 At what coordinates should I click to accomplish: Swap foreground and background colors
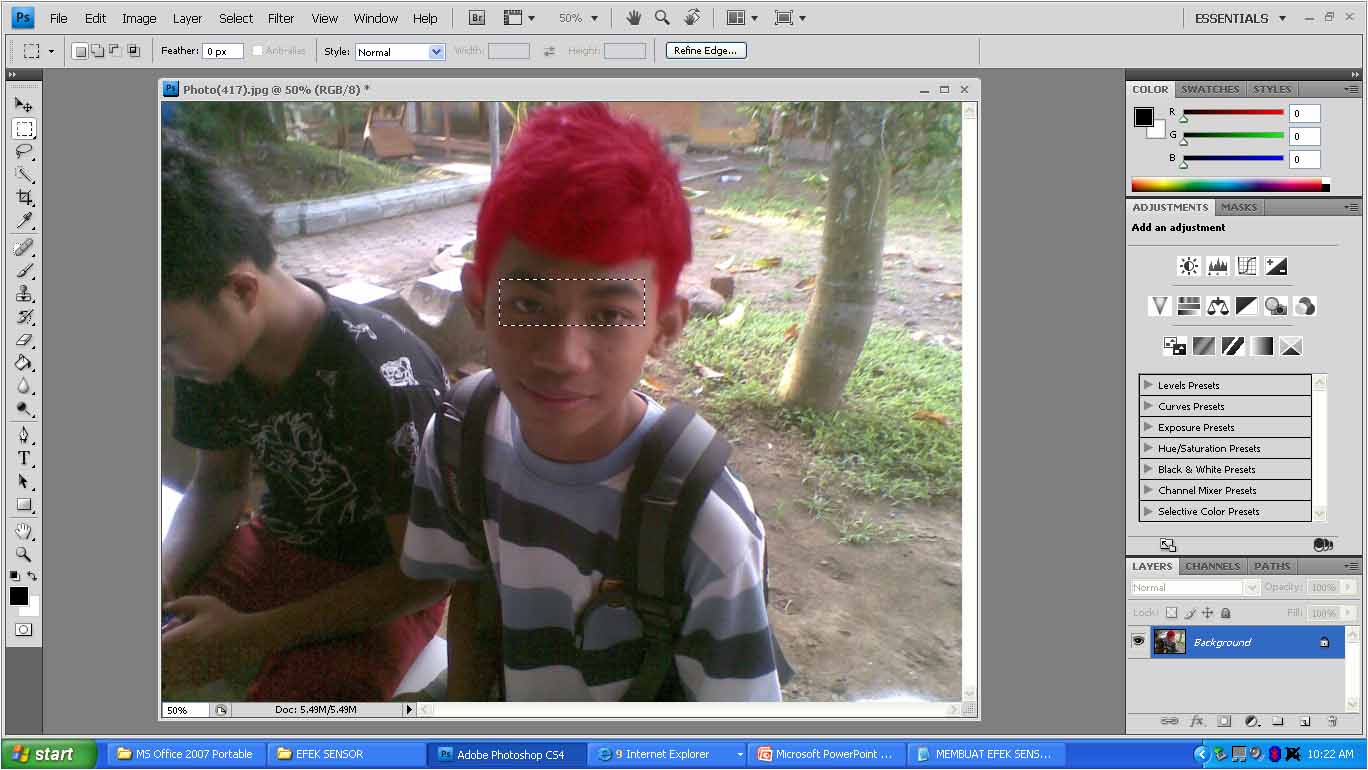click(x=32, y=576)
